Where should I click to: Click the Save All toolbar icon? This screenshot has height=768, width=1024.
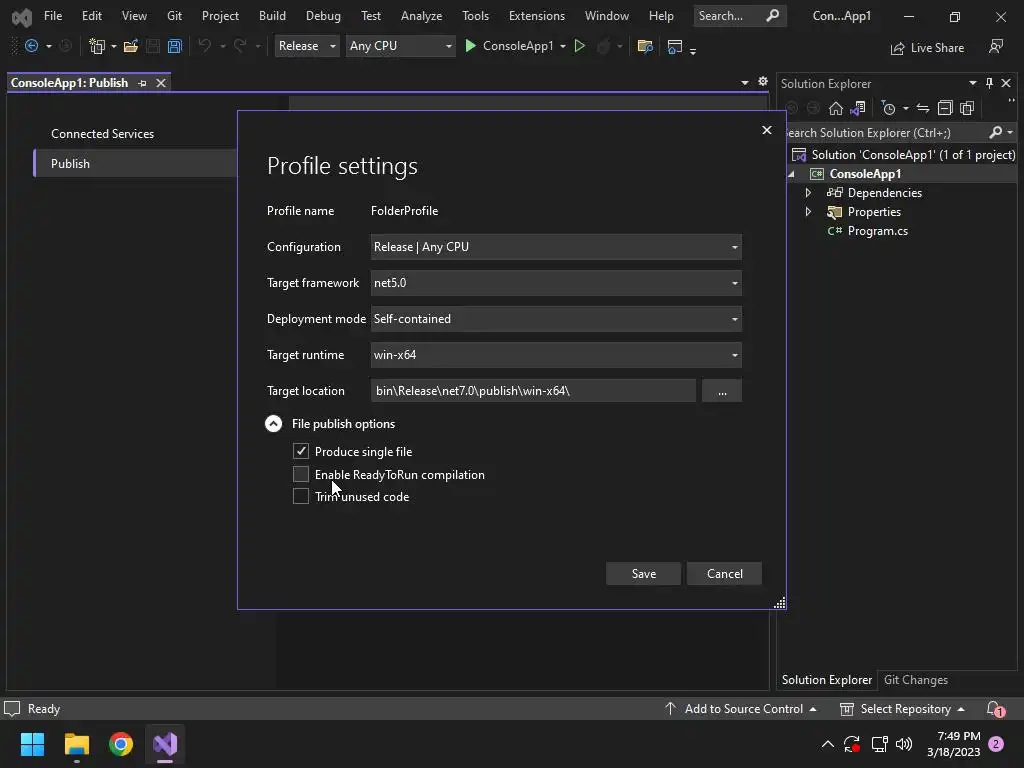[174, 46]
